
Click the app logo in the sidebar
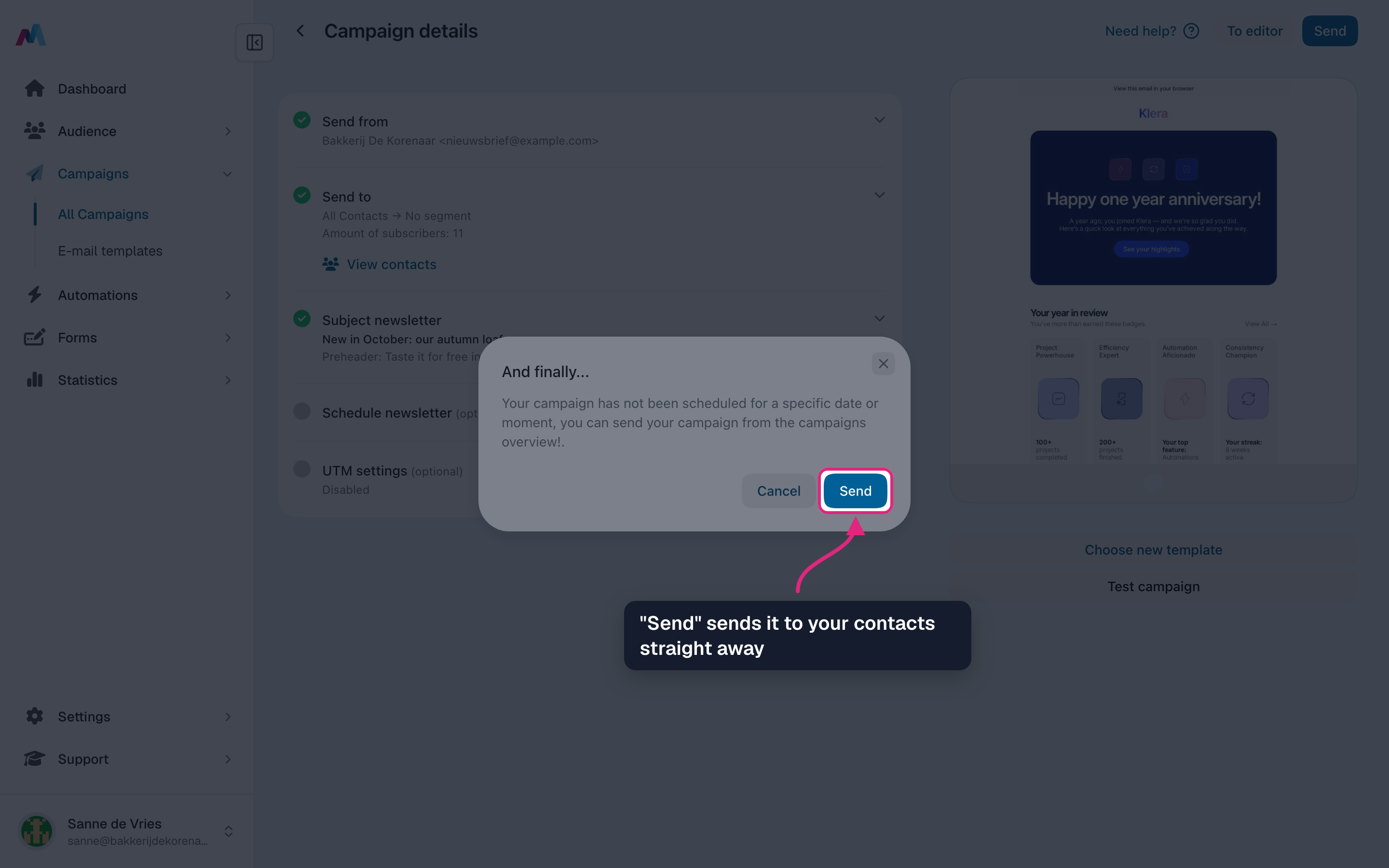30,35
